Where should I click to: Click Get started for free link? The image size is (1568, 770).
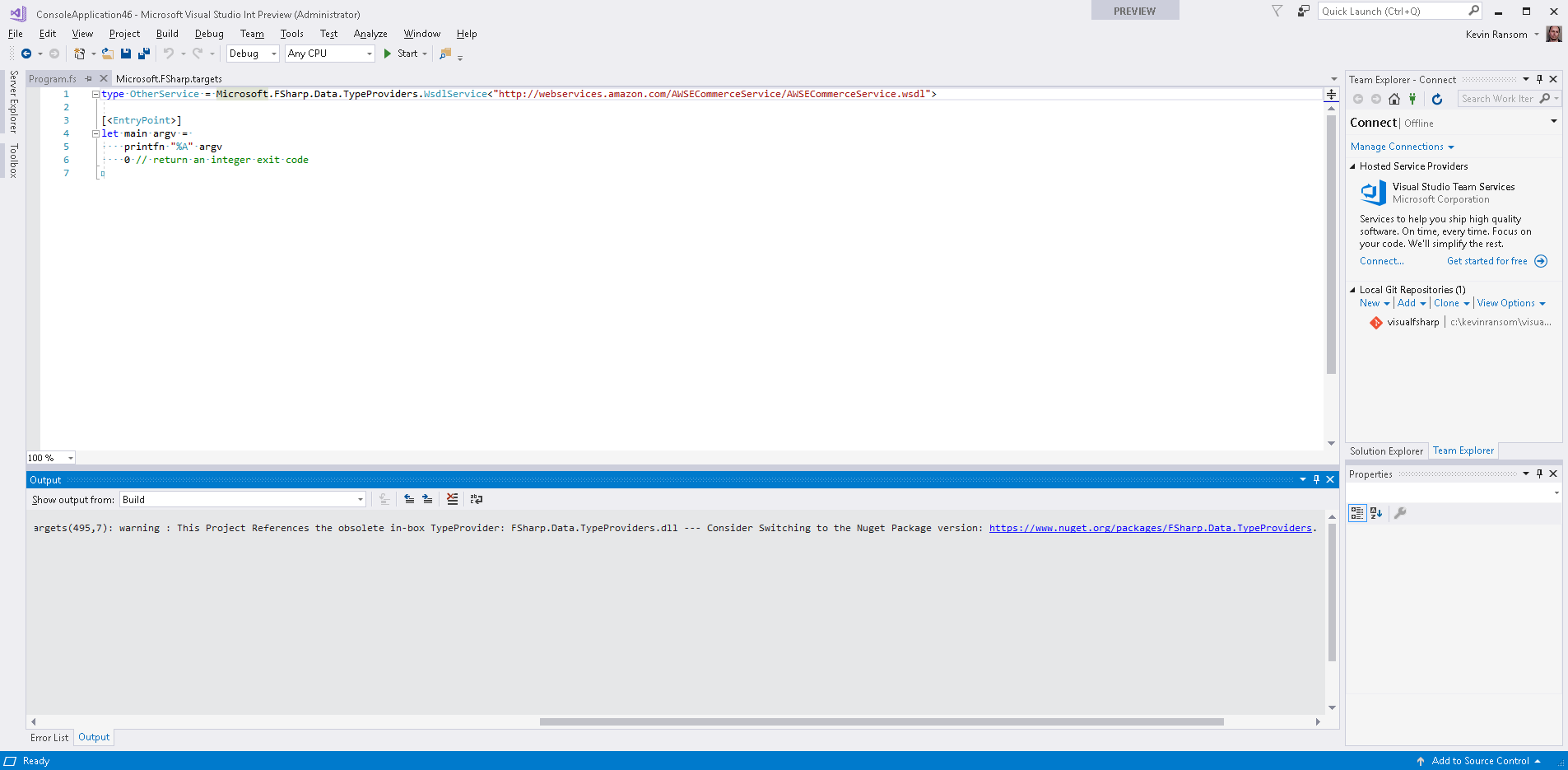point(1487,261)
